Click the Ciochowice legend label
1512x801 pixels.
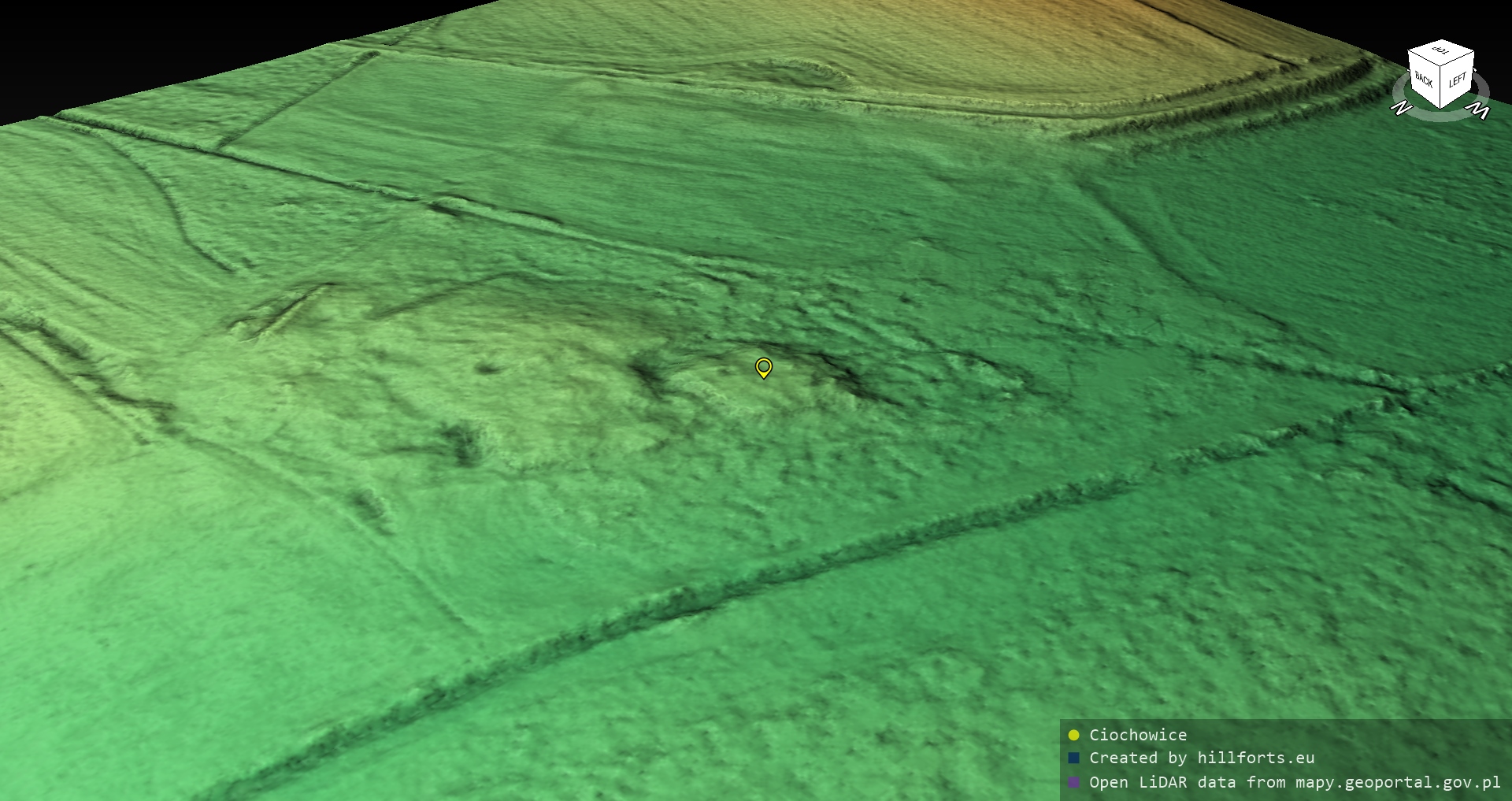pos(1137,735)
